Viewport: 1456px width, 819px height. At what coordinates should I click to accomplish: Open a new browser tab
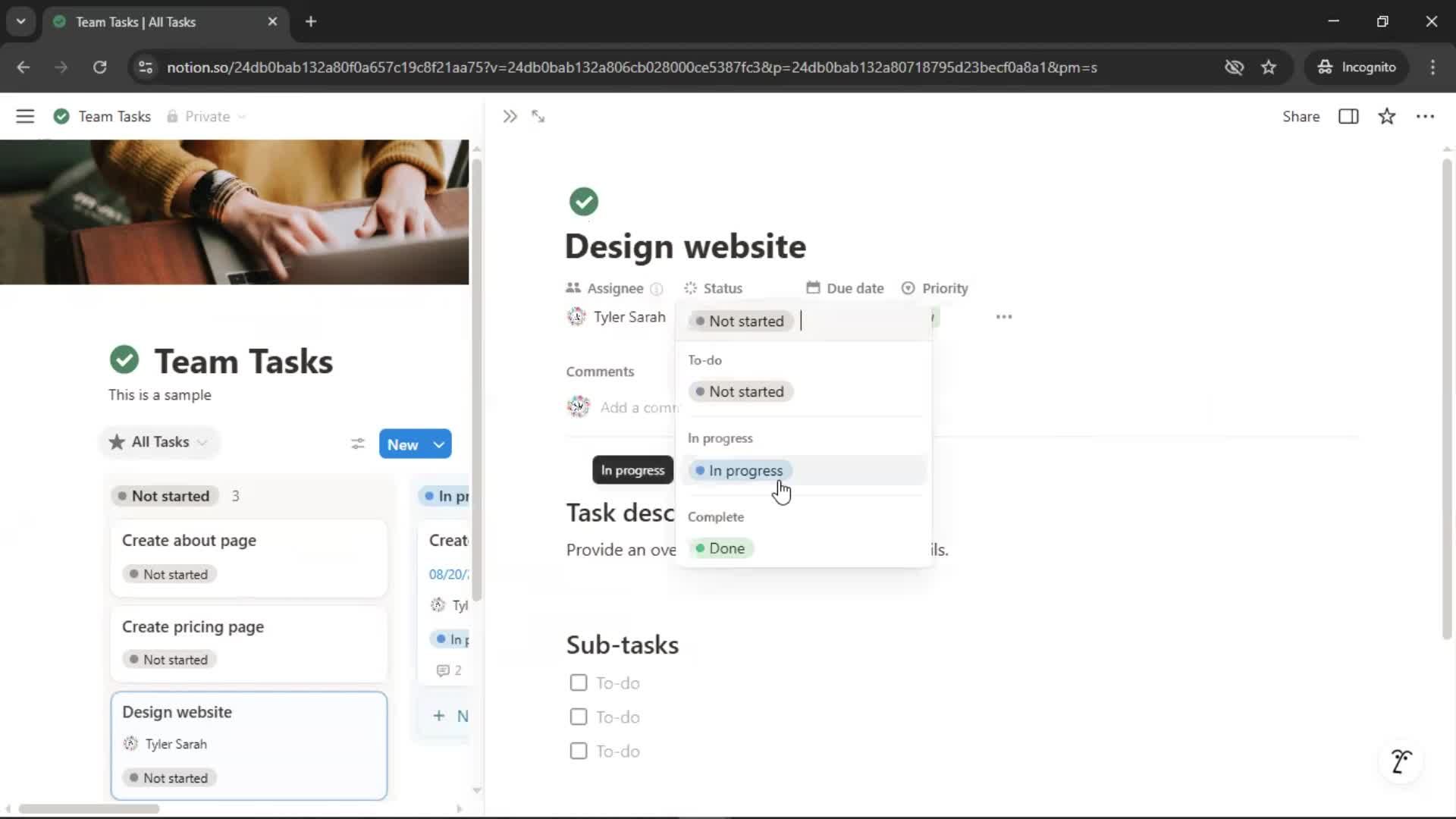click(311, 21)
